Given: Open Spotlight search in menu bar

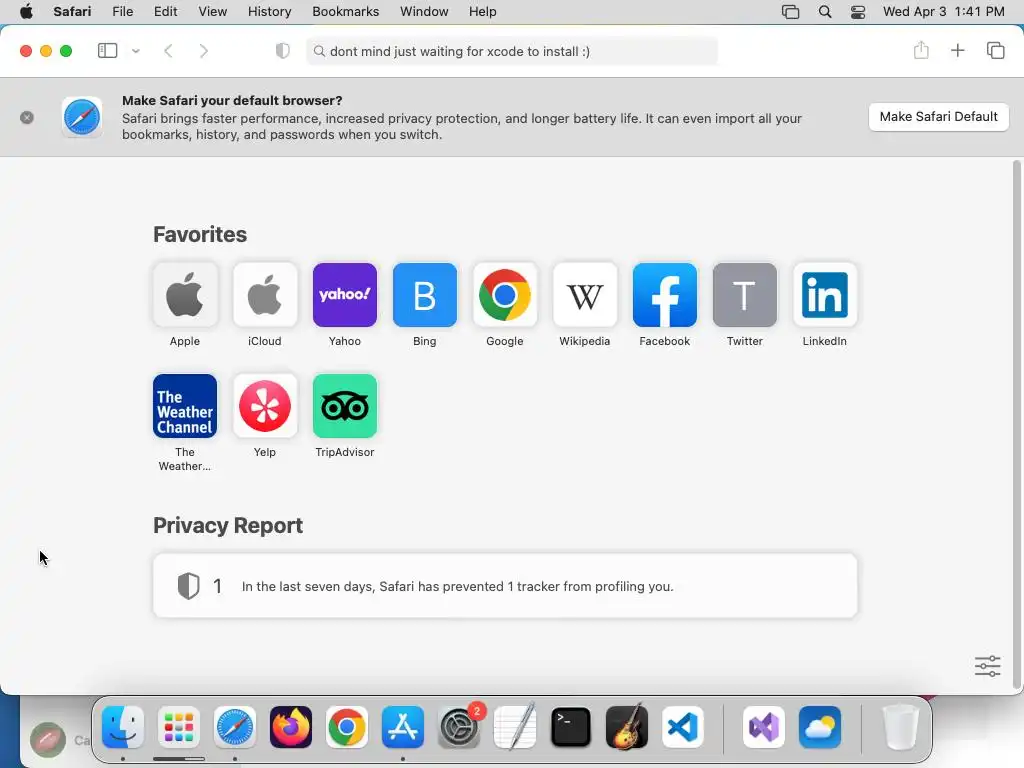Looking at the screenshot, I should [x=825, y=12].
